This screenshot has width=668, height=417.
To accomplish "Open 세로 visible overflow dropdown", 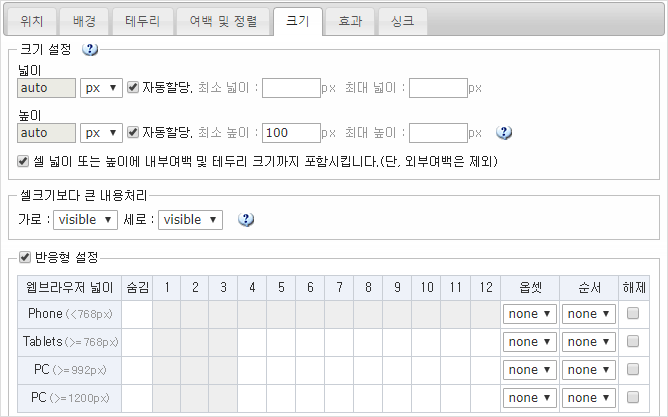I will pos(190,219).
